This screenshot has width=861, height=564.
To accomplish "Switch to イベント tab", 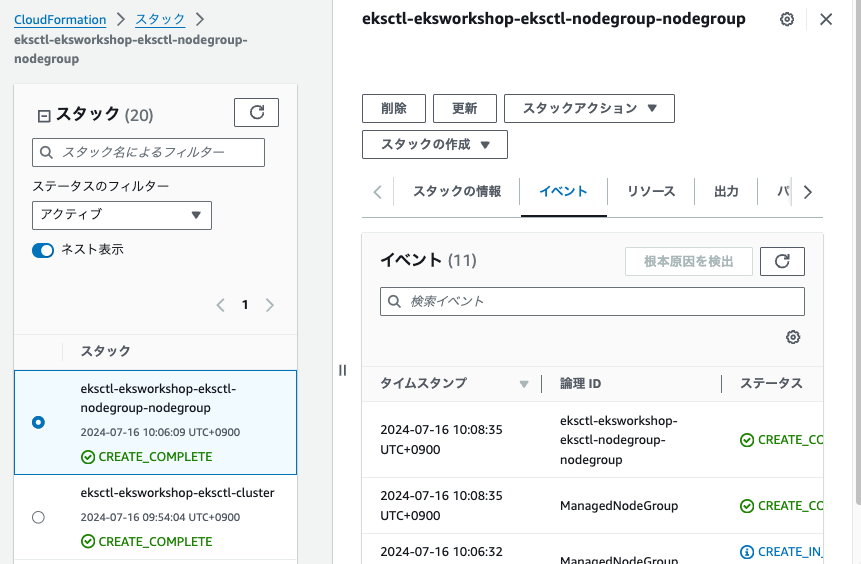I will point(563,191).
